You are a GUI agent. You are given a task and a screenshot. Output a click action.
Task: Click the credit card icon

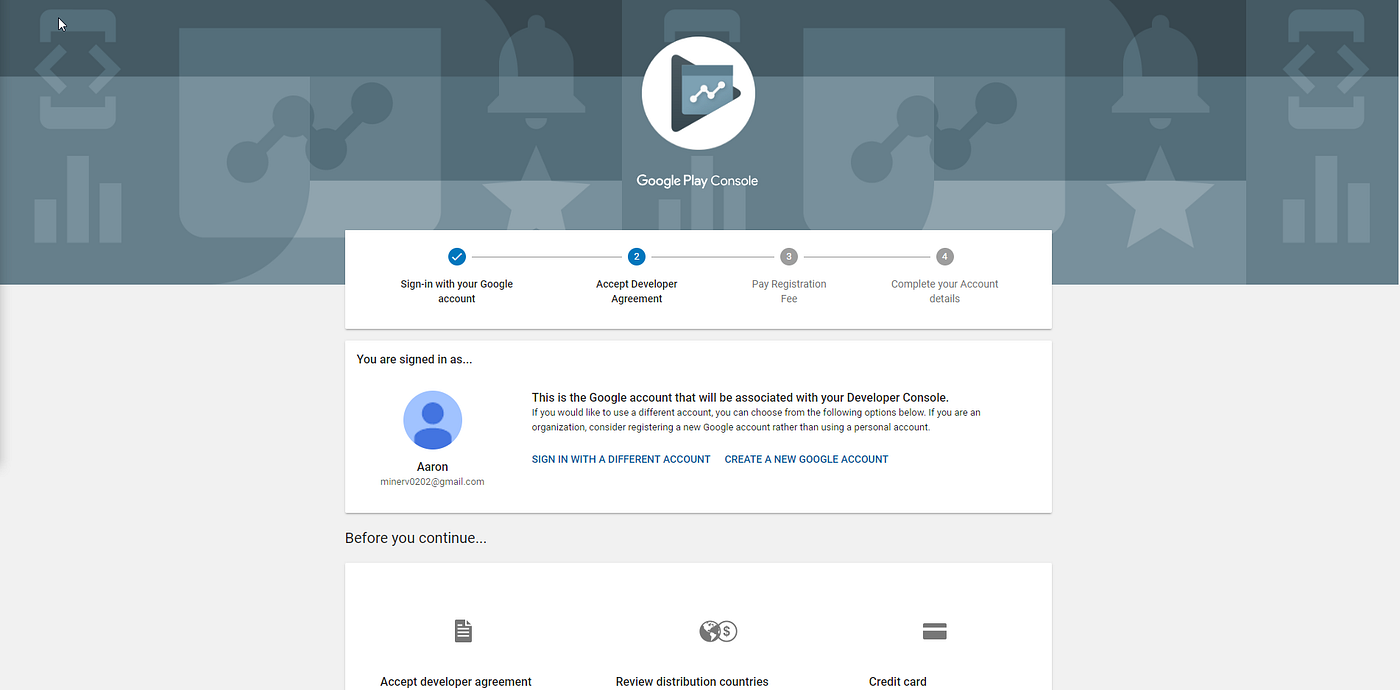(x=934, y=631)
